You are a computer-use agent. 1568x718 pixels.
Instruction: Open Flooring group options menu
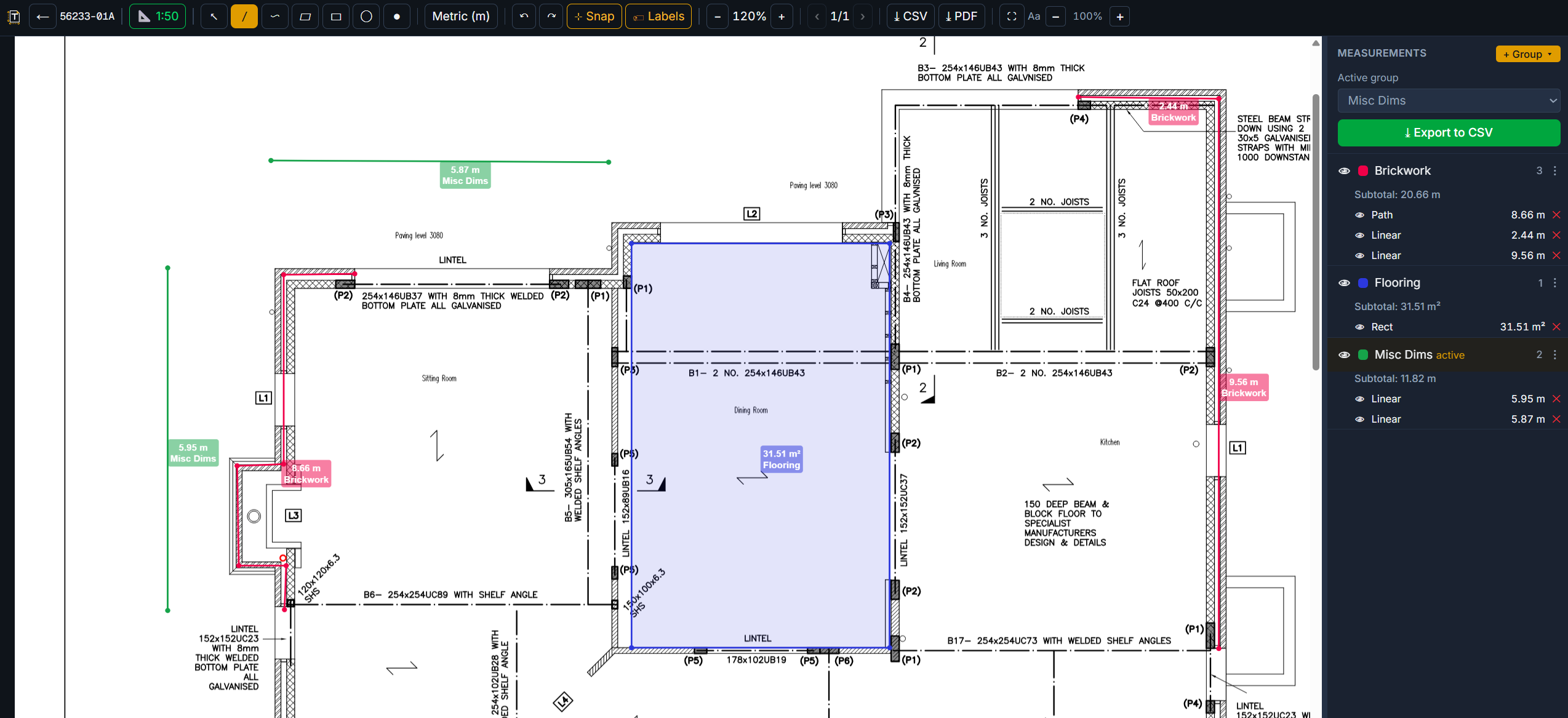(1555, 283)
